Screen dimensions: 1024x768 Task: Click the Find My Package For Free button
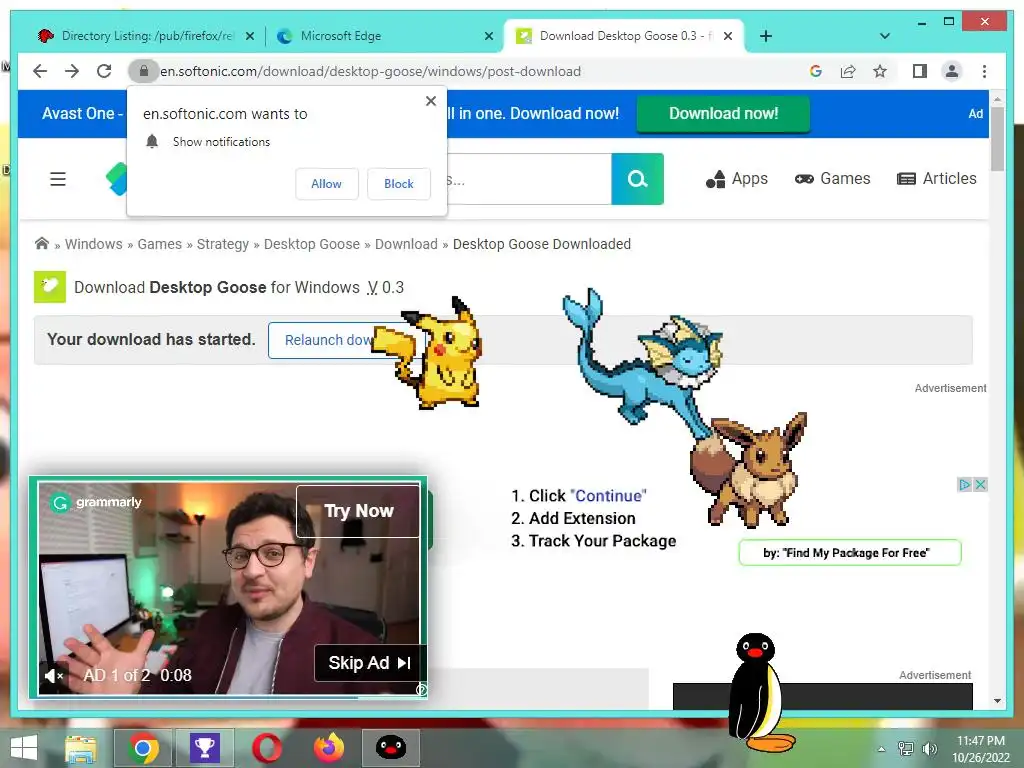(x=850, y=552)
